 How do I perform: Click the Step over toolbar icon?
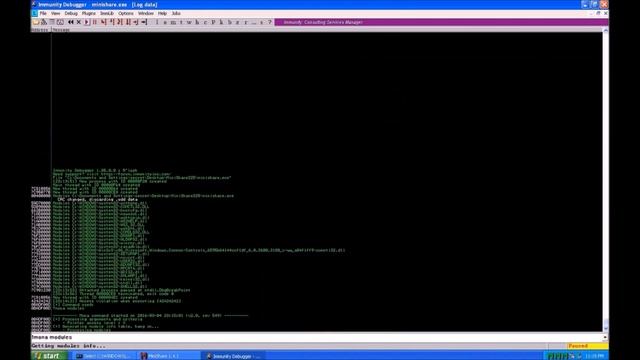point(111,22)
